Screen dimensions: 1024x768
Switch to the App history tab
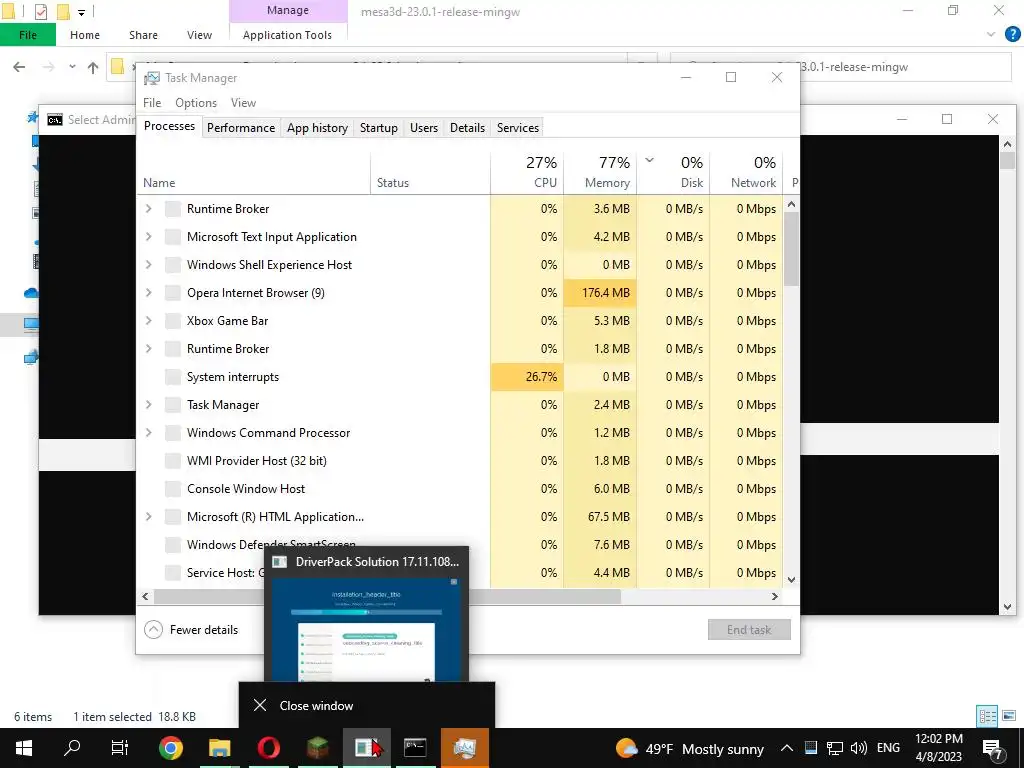coord(317,127)
